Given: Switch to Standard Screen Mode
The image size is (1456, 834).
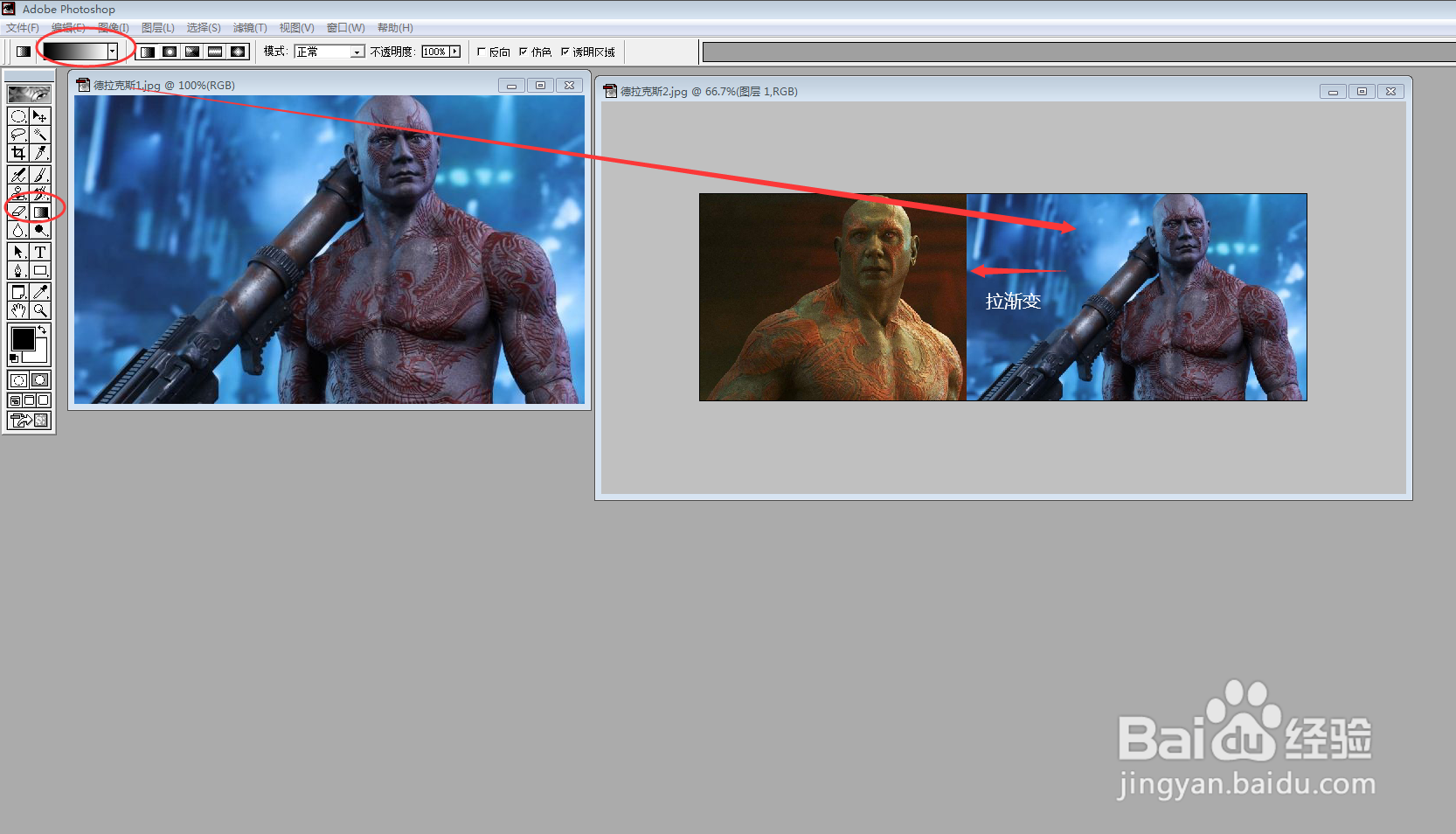Looking at the screenshot, I should tap(15, 400).
